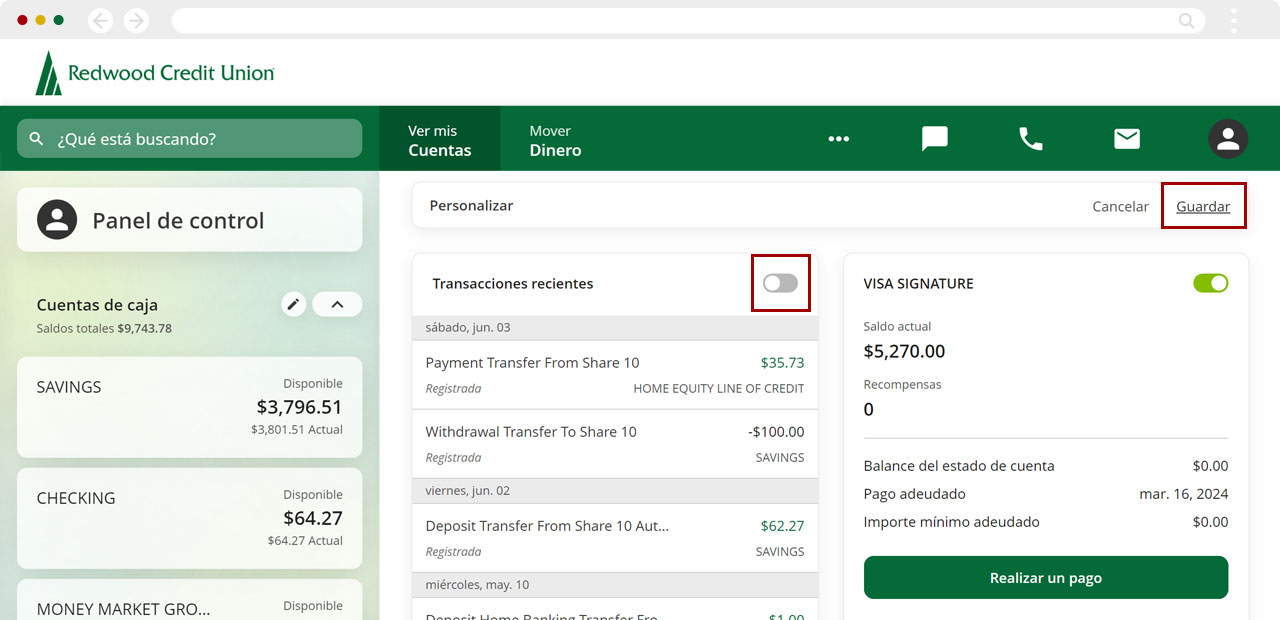Open the mail envelope icon
The image size is (1280, 620).
click(1127, 139)
